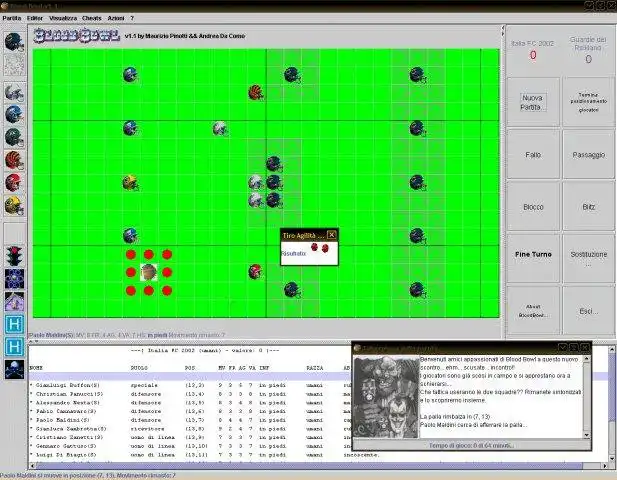Click the purple house icon in the sidebar
The height and width of the screenshot is (480, 617).
(x=15, y=301)
